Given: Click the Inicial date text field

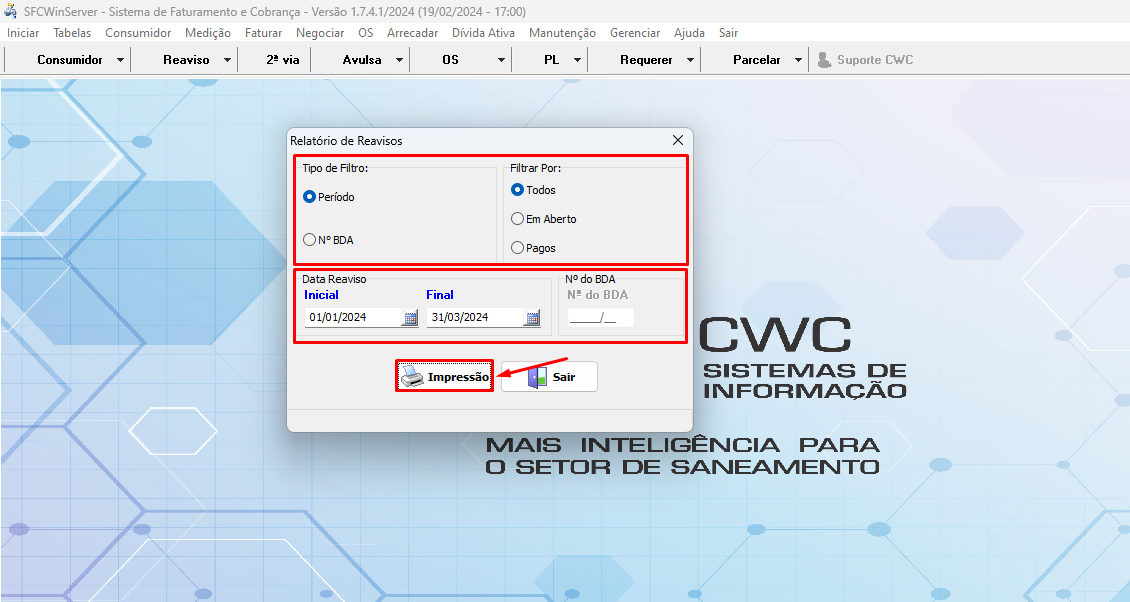Looking at the screenshot, I should (x=352, y=318).
